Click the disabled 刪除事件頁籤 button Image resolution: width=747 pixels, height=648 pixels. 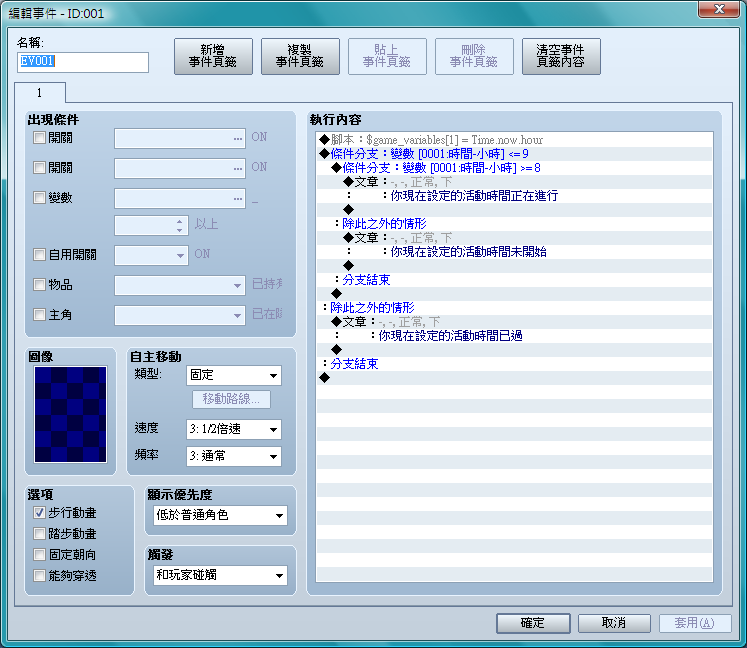pyautogui.click(x=474, y=56)
